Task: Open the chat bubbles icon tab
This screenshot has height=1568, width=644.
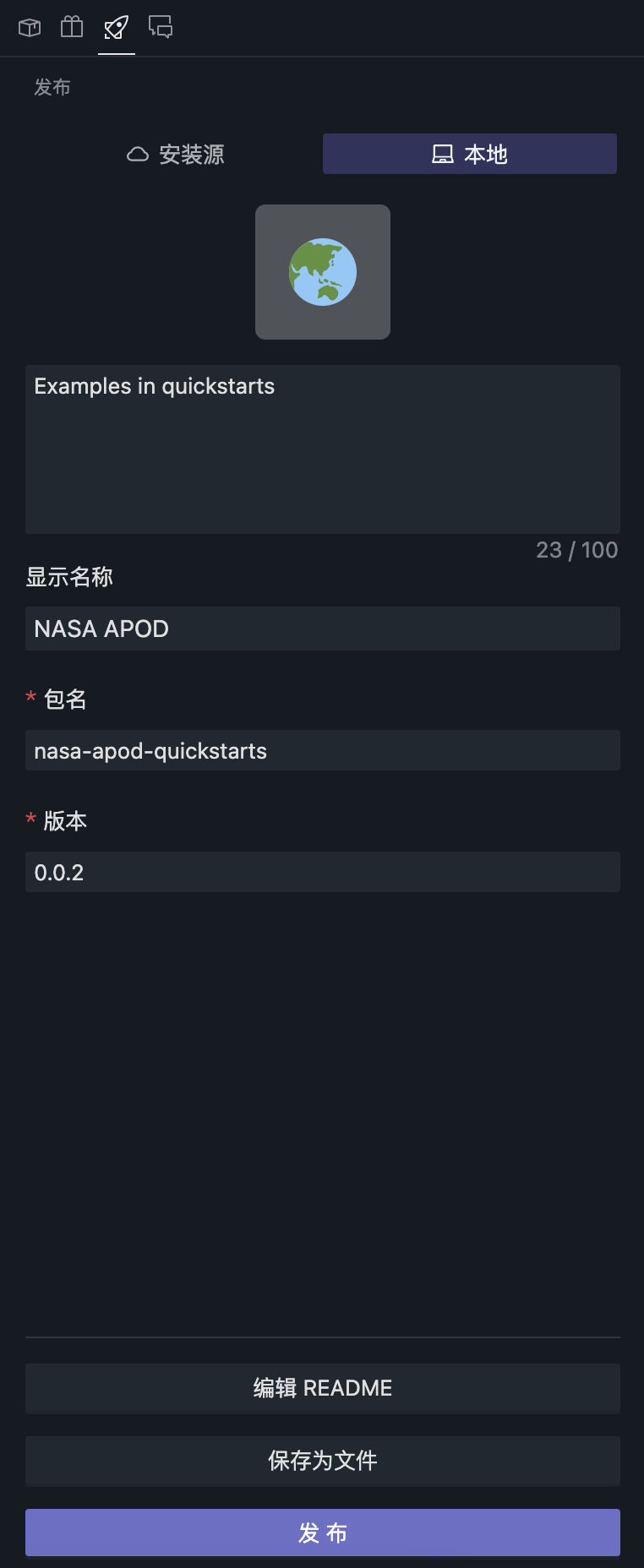Action: pos(161,28)
